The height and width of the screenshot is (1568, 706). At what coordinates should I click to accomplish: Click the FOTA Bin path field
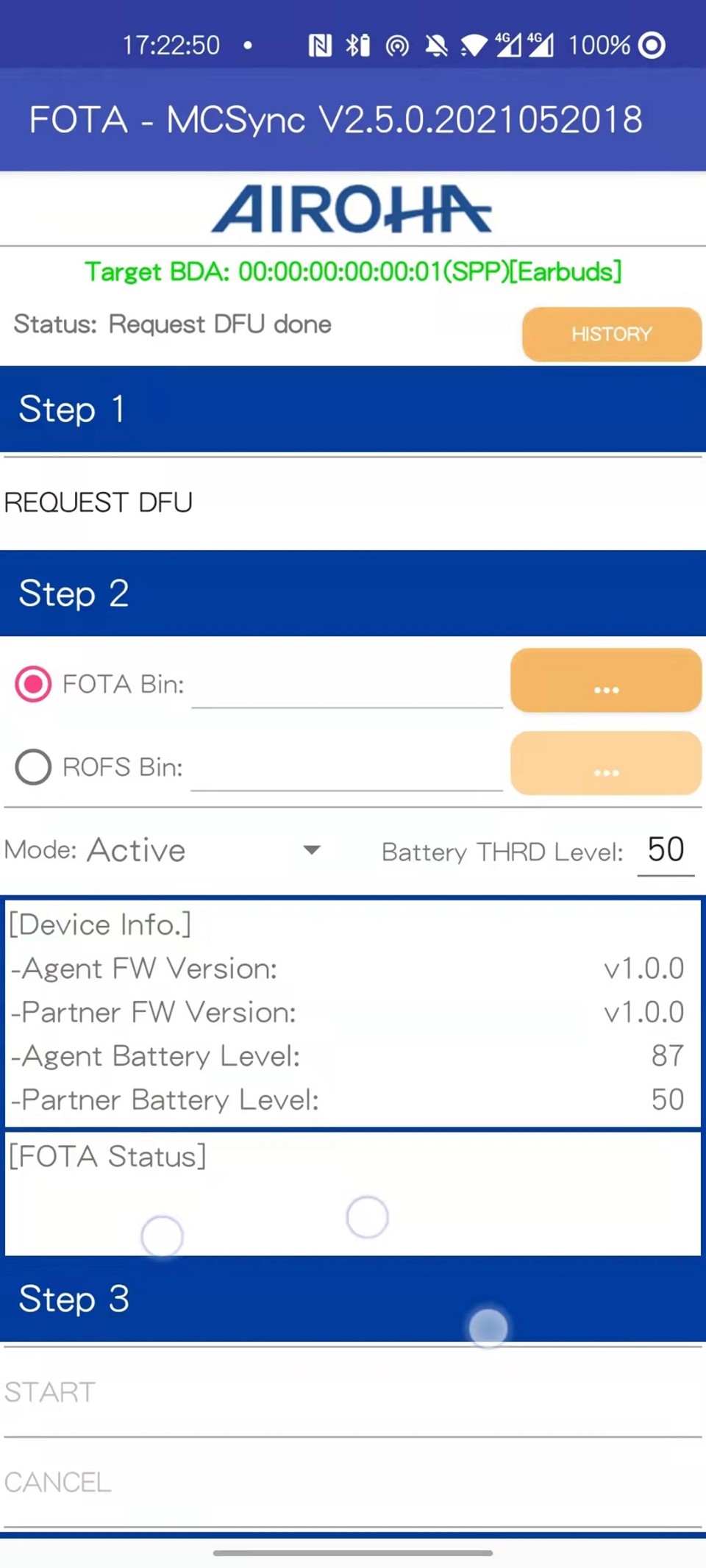(x=346, y=687)
